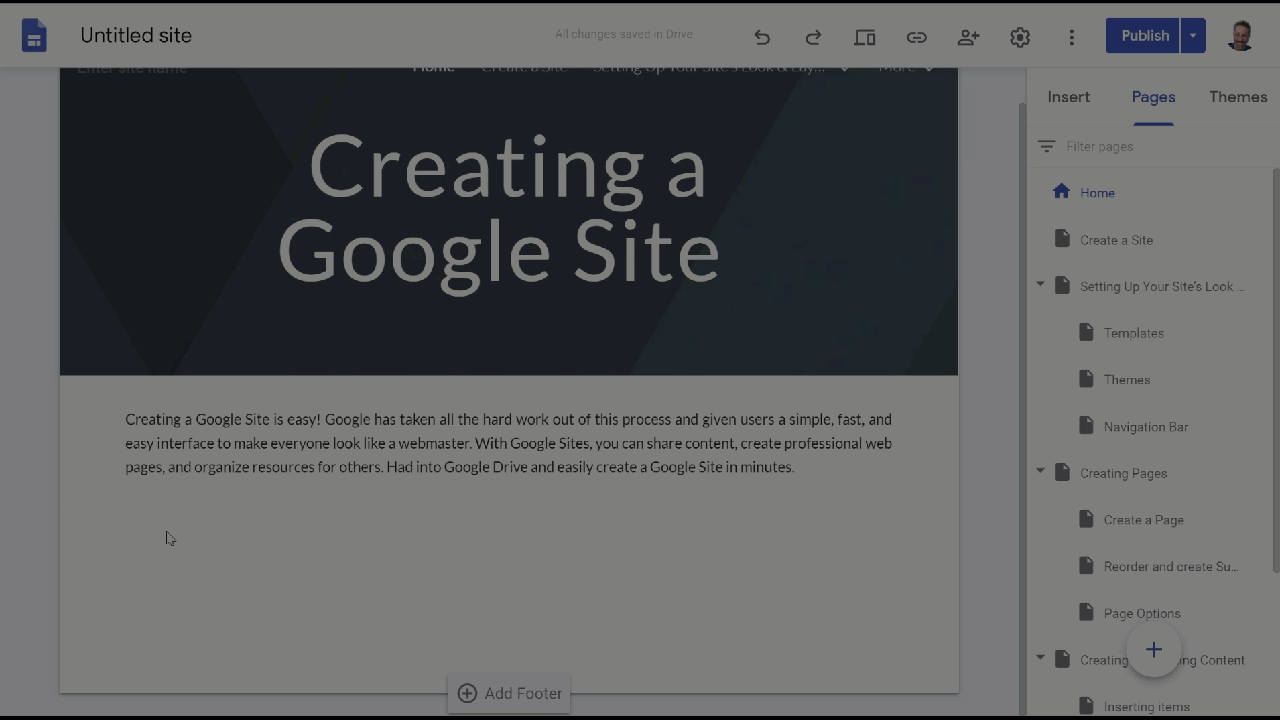The image size is (1280, 720).
Task: Click the plus button to add a page
Action: [x=1154, y=650]
